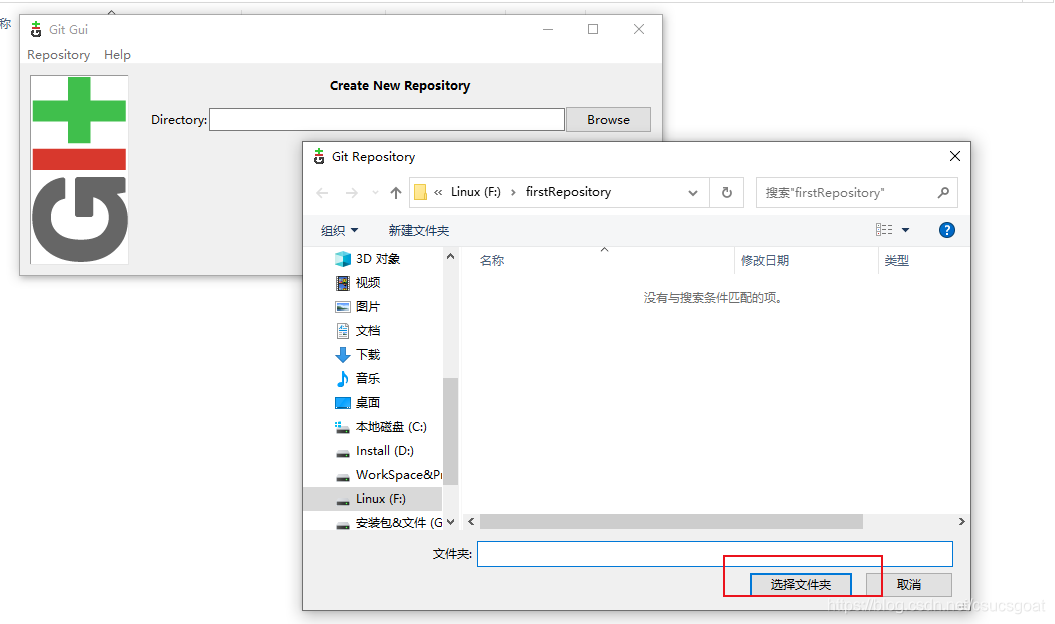Click 选择文件夹 to select folder

click(x=801, y=585)
